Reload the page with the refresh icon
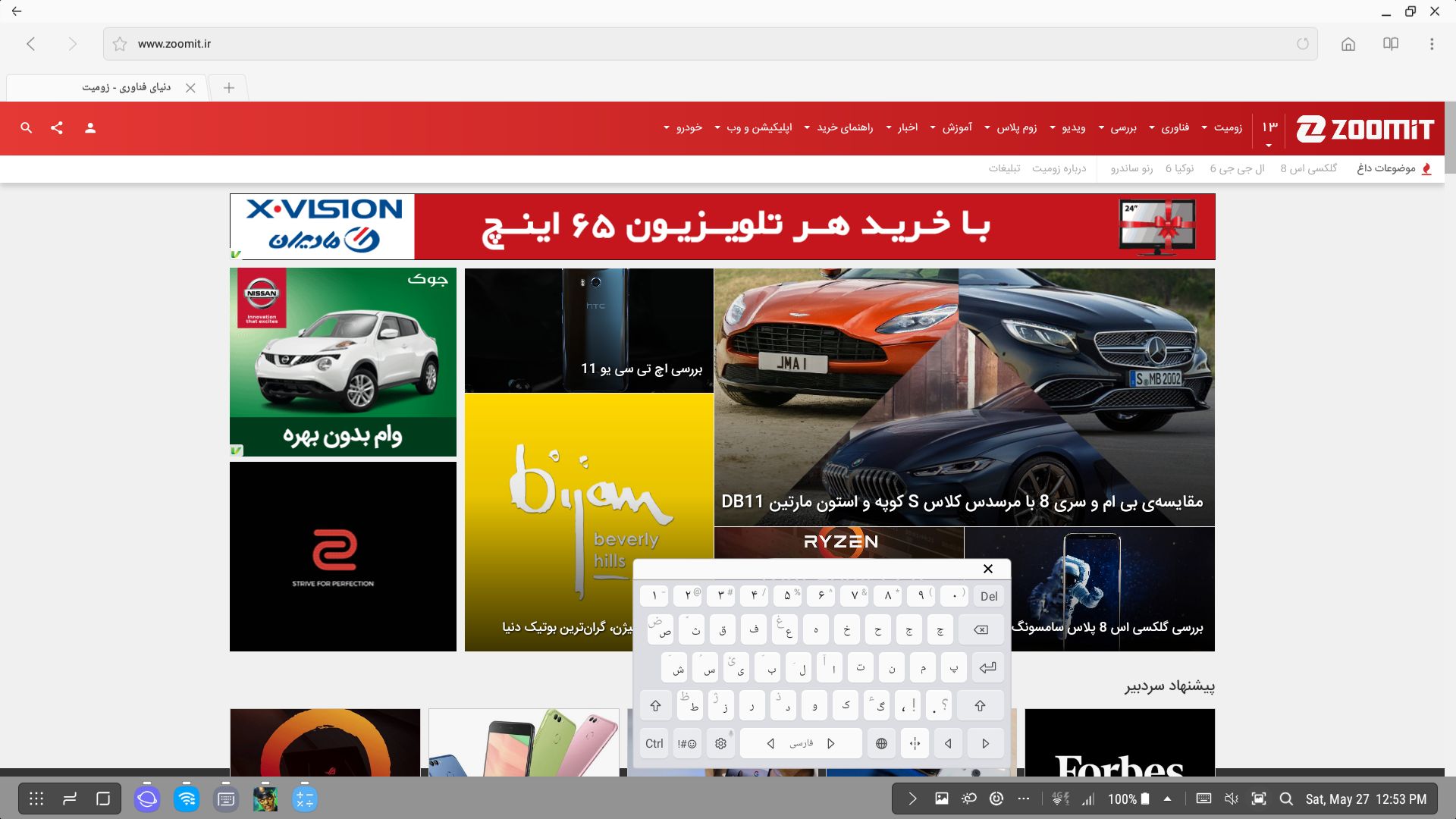Viewport: 1456px width, 819px height. tap(1303, 44)
